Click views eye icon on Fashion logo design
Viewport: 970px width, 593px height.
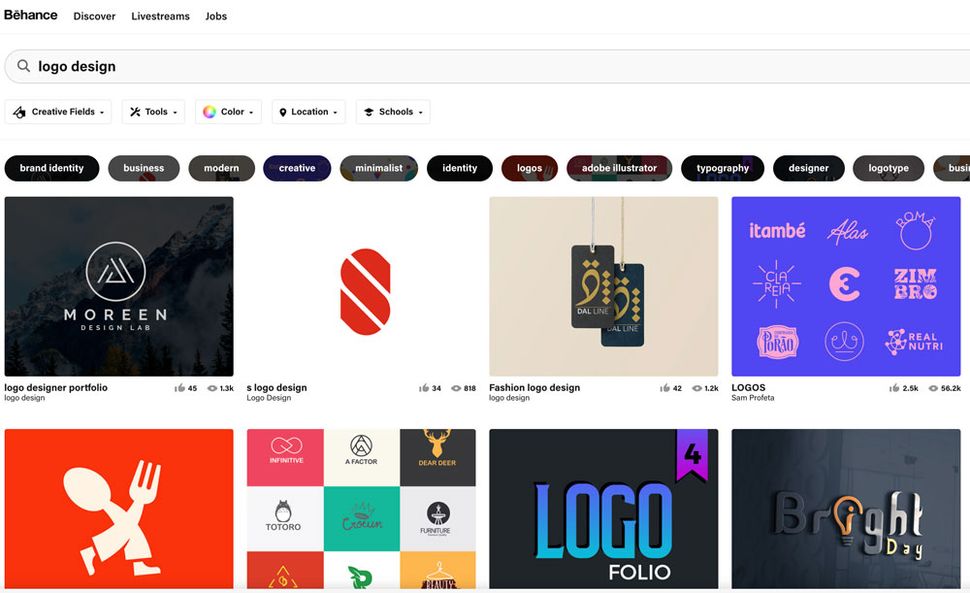pyautogui.click(x=697, y=388)
